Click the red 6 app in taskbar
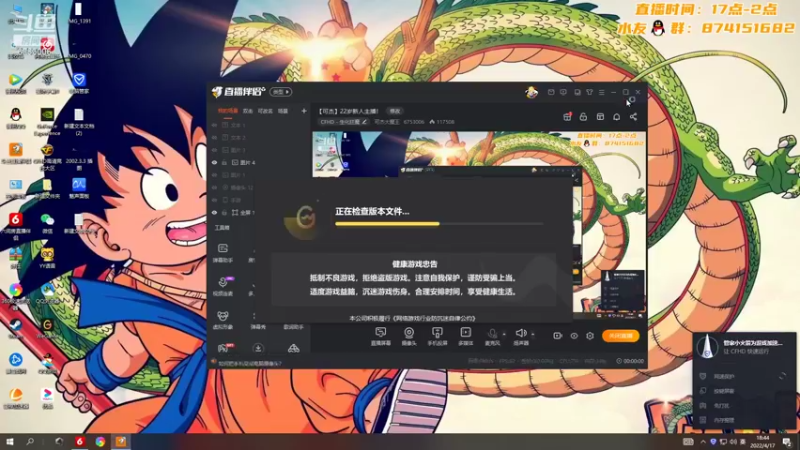The height and width of the screenshot is (450, 800). (79, 441)
